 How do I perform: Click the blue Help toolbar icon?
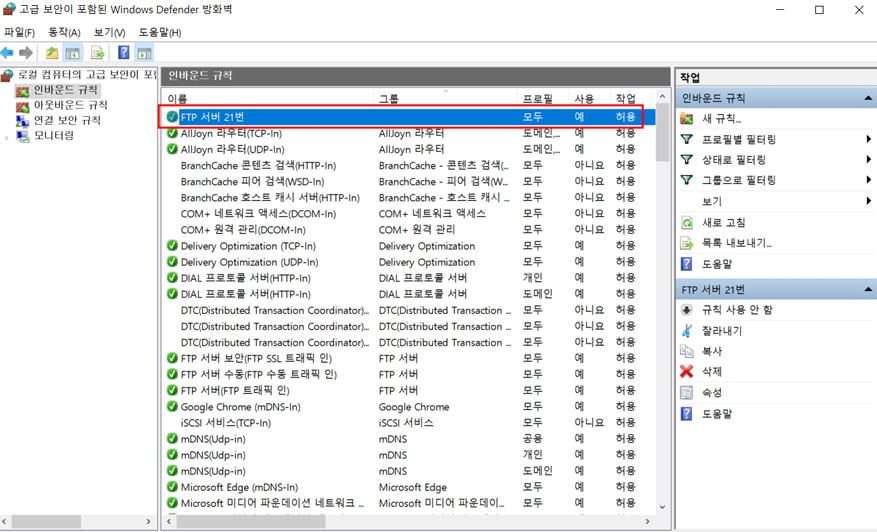click(124, 53)
